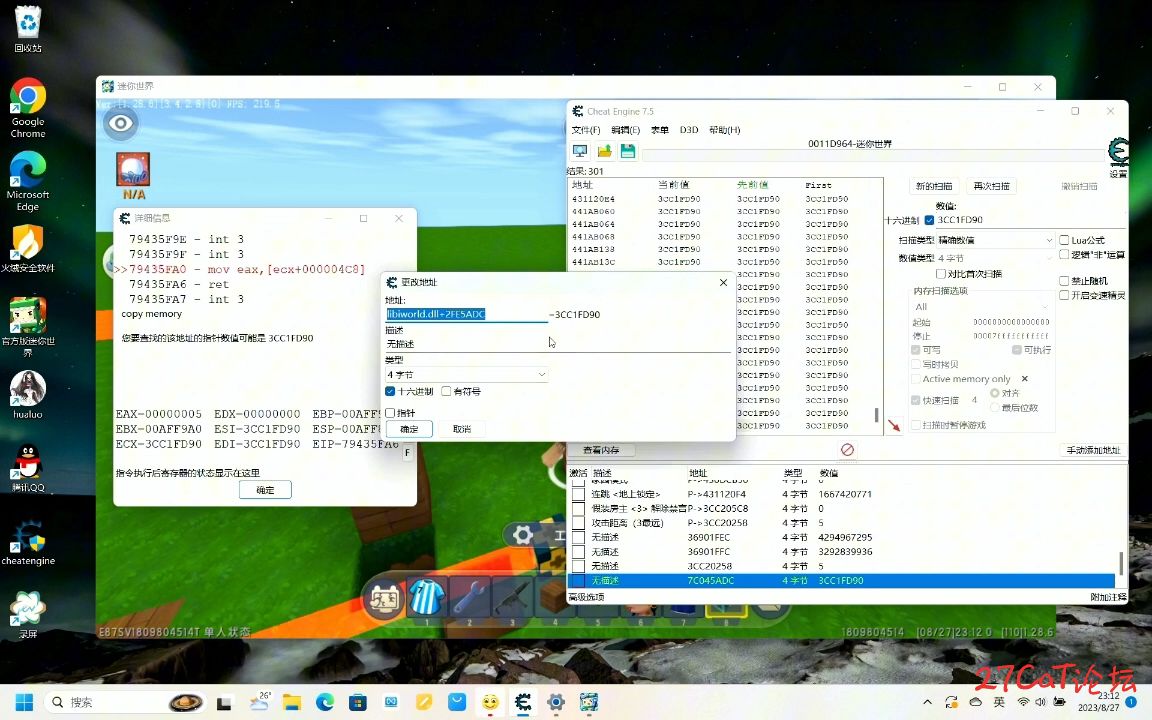Open the process list monitor icon in Cheat Engine
Image resolution: width=1152 pixels, height=720 pixels.
coord(580,151)
